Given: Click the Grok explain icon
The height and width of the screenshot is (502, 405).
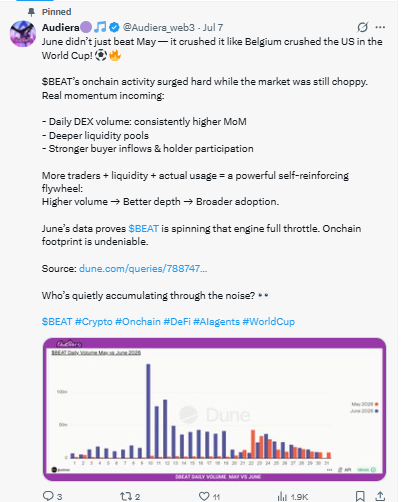Looking at the screenshot, I should click(362, 27).
